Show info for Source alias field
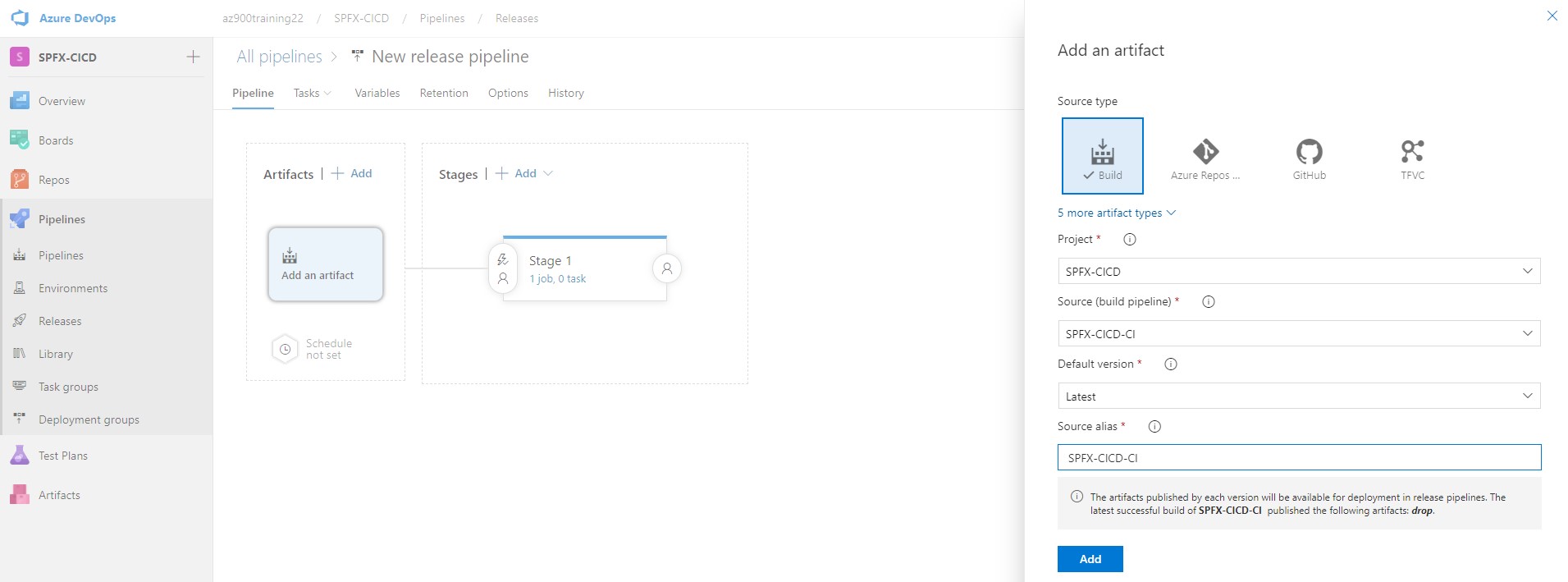The height and width of the screenshot is (582, 1568). (x=1154, y=426)
